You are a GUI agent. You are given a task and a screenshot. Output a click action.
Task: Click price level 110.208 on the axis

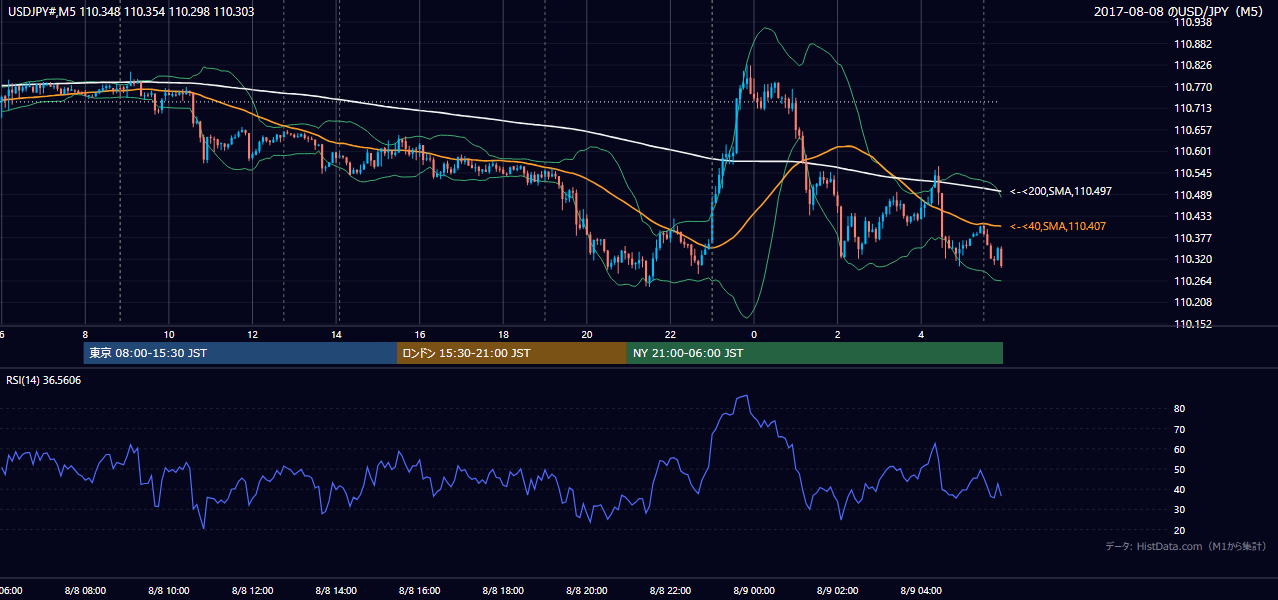point(1192,302)
